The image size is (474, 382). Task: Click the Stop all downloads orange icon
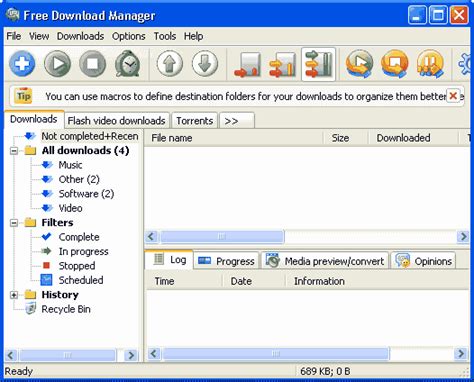(x=395, y=64)
